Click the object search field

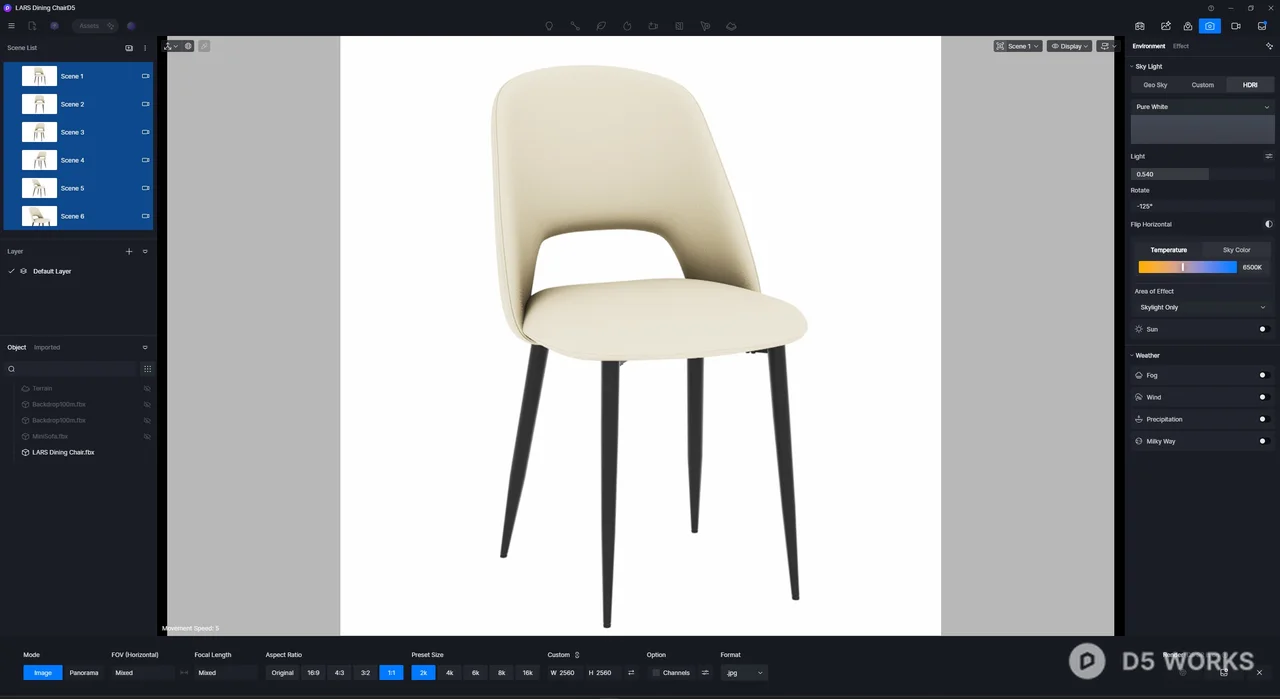[70, 369]
